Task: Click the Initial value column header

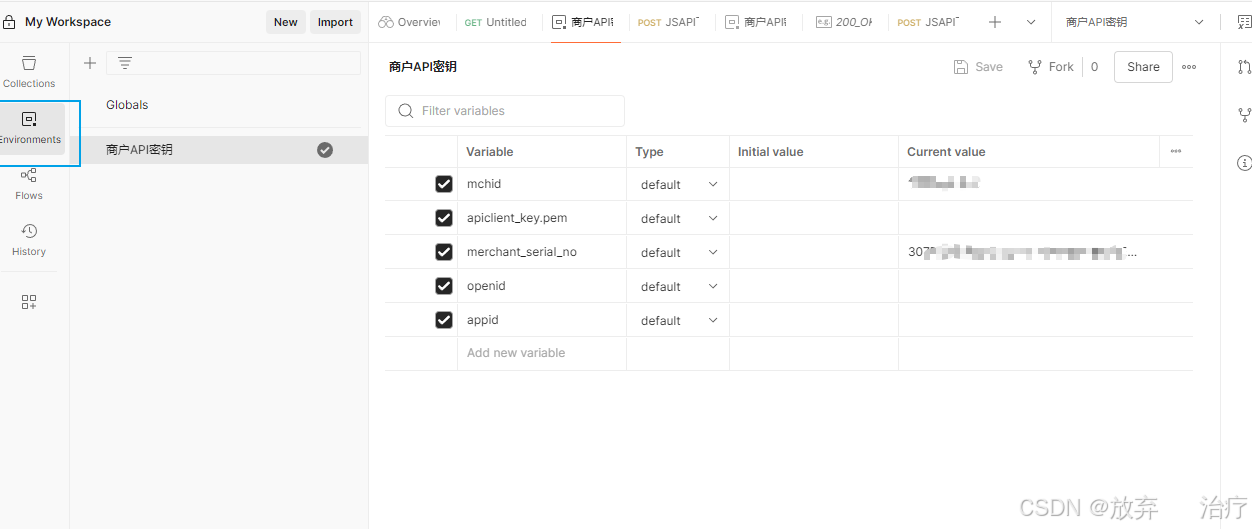Action: pyautogui.click(x=771, y=152)
